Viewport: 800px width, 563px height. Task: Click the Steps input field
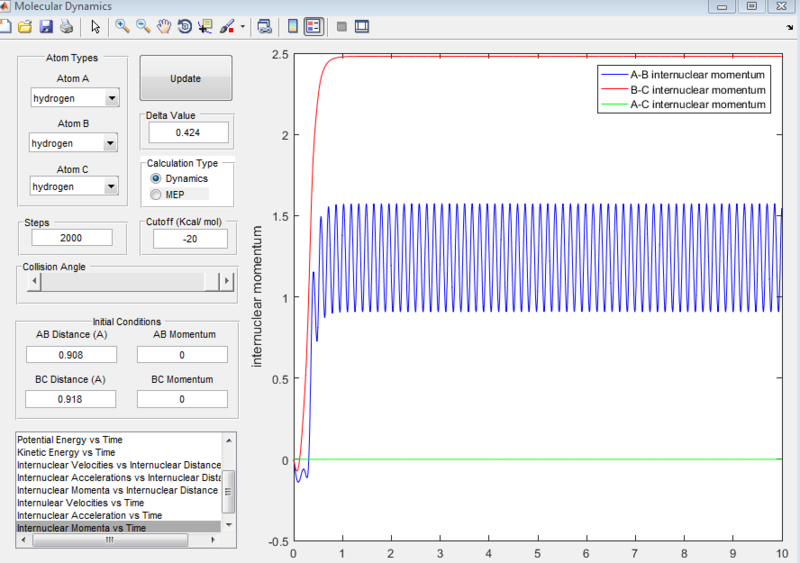tap(71, 238)
